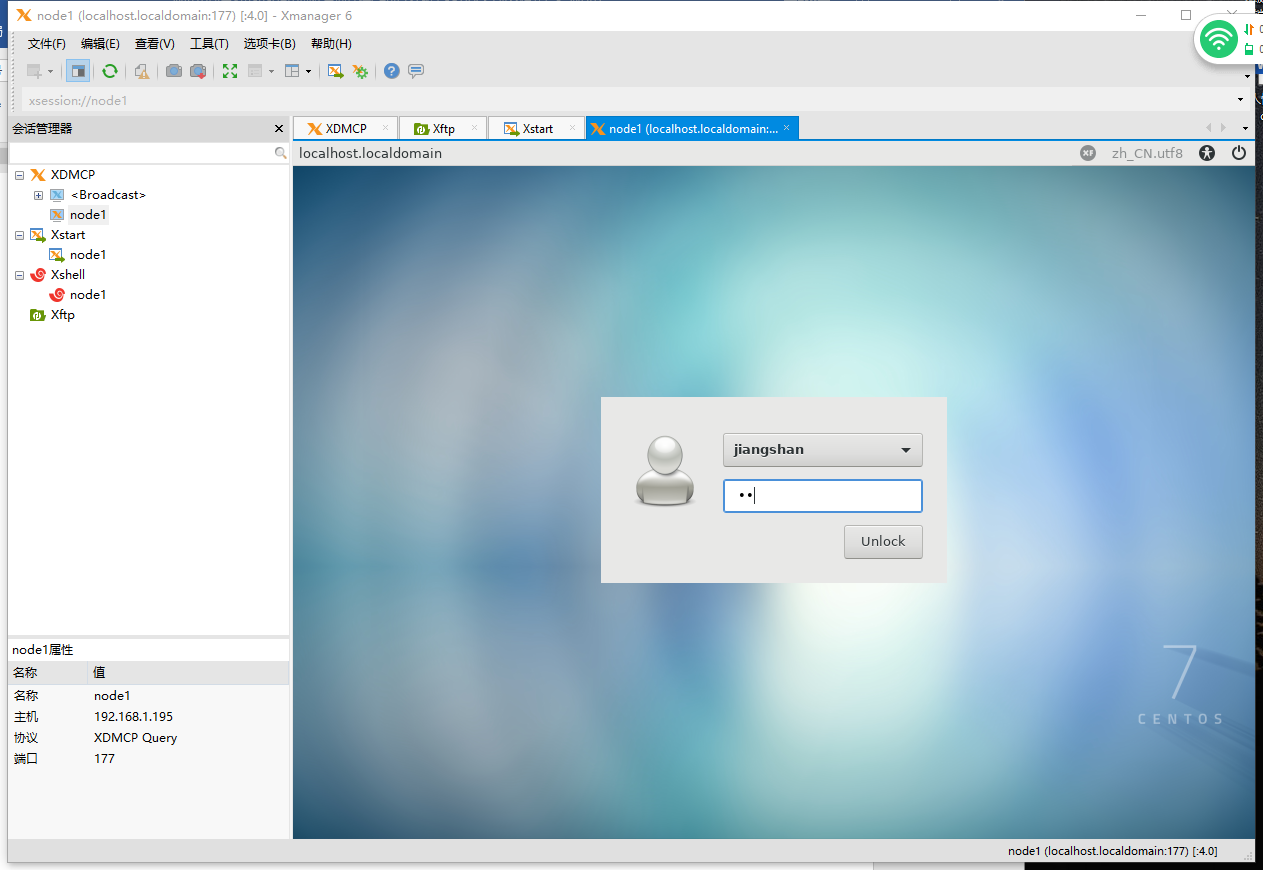Open the tab list dropdown arrow
This screenshot has height=870, width=1263.
[x=1245, y=129]
